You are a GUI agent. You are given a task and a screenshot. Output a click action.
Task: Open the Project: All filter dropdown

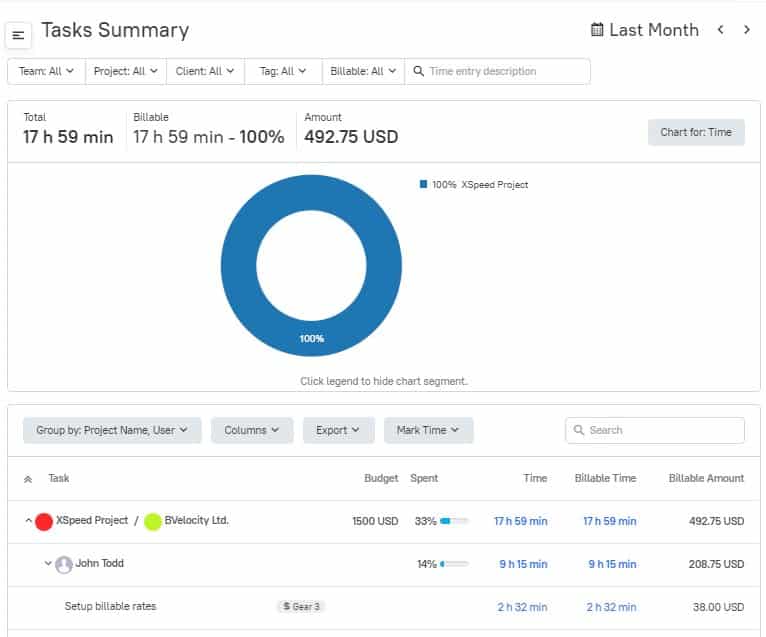(126, 71)
